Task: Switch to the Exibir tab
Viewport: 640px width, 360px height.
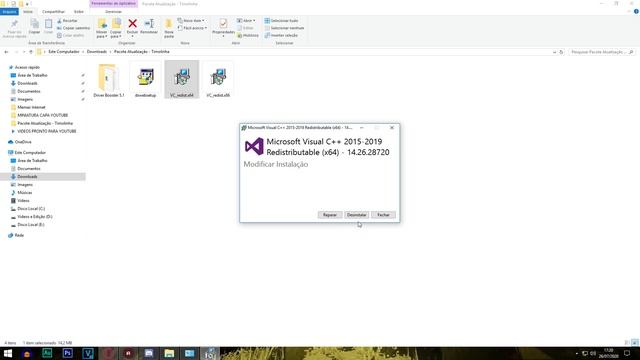Action: coord(79,11)
